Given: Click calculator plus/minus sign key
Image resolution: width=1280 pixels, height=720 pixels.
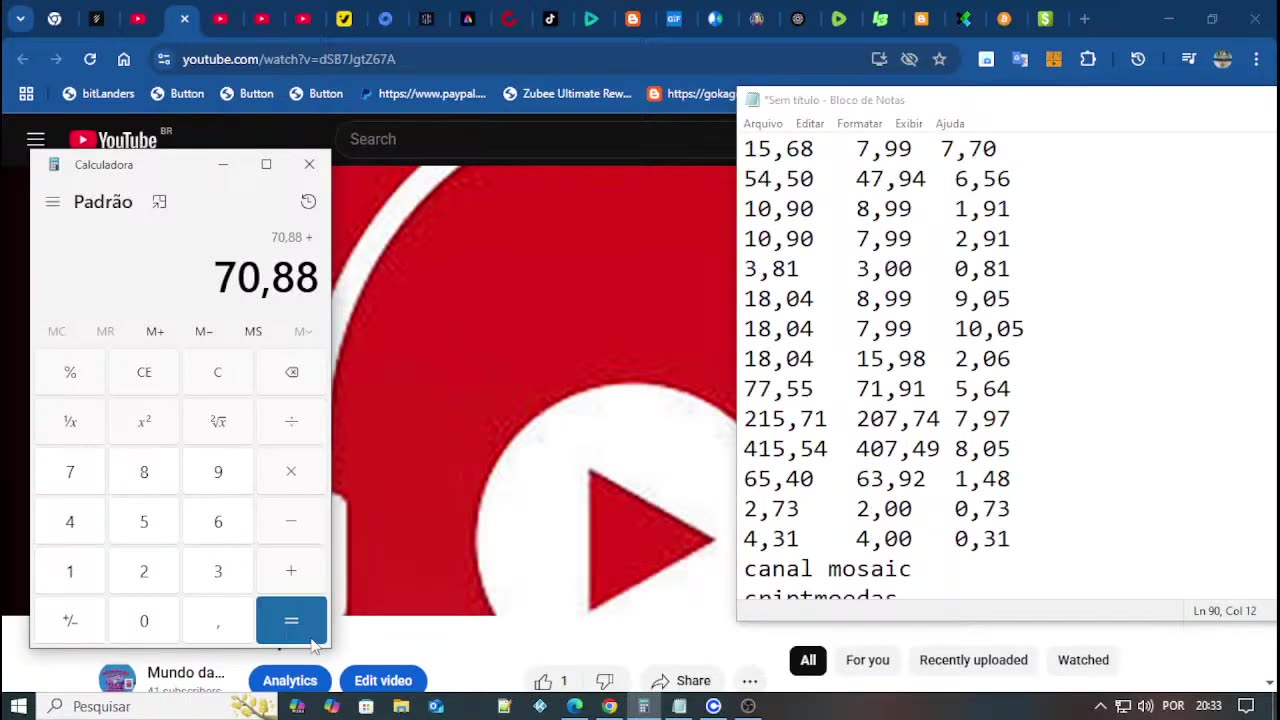Looking at the screenshot, I should point(70,621).
